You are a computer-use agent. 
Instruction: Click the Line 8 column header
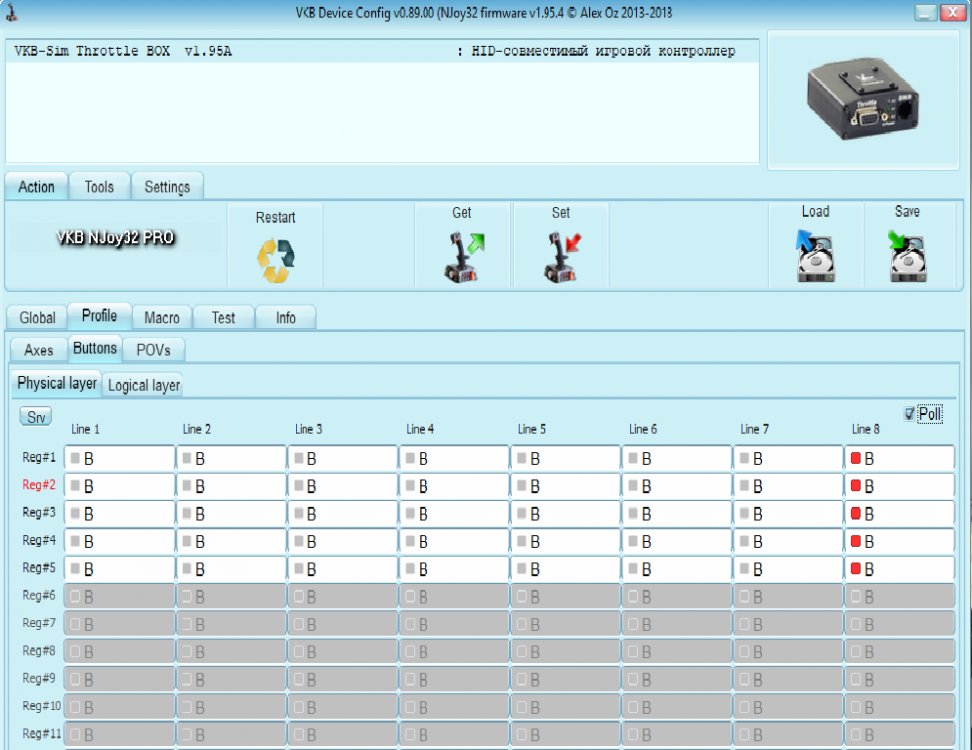866,429
